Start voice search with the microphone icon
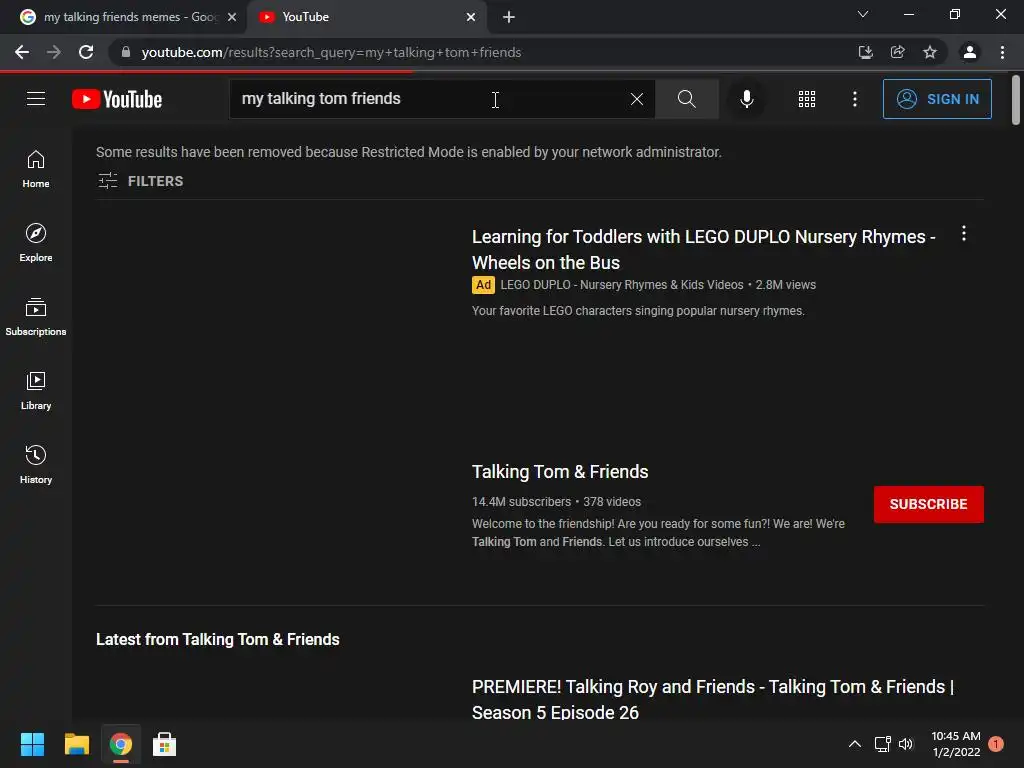The height and width of the screenshot is (768, 1024). click(746, 99)
